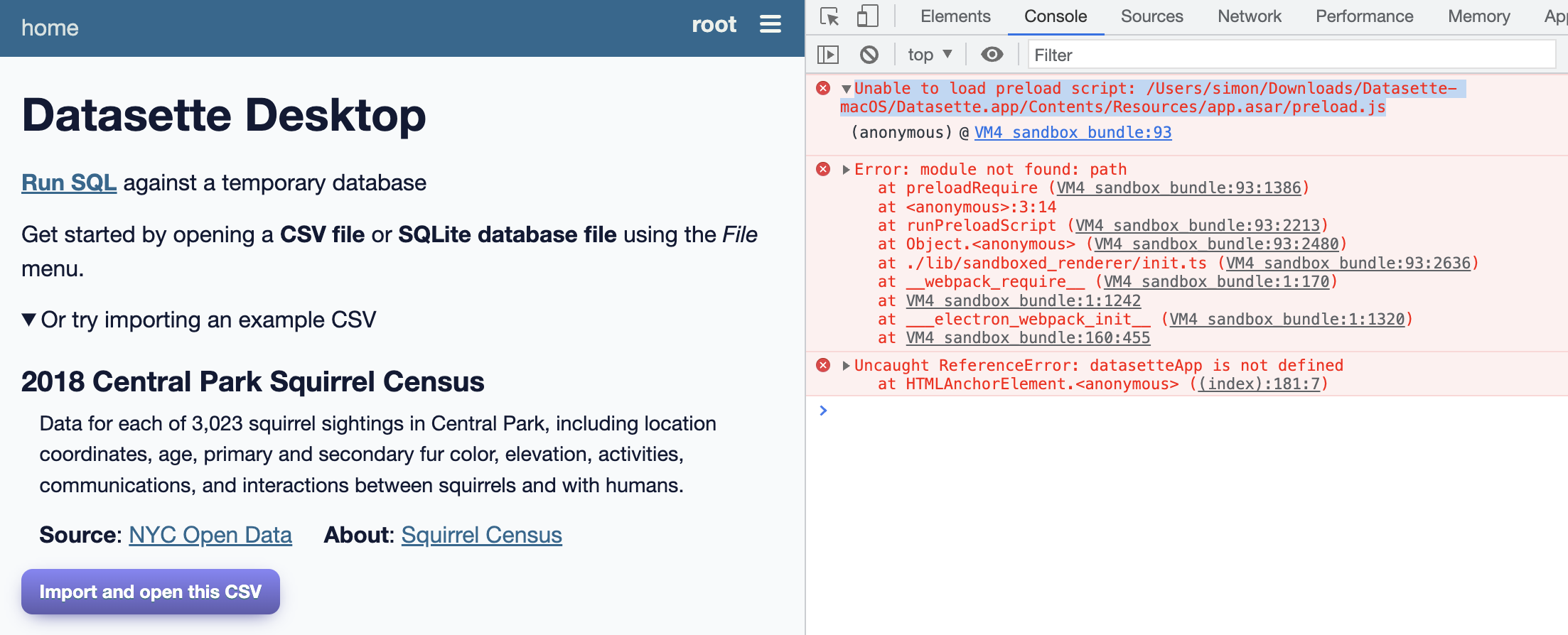Switch to the Performance tab
1568x635 pixels.
pyautogui.click(x=1364, y=16)
